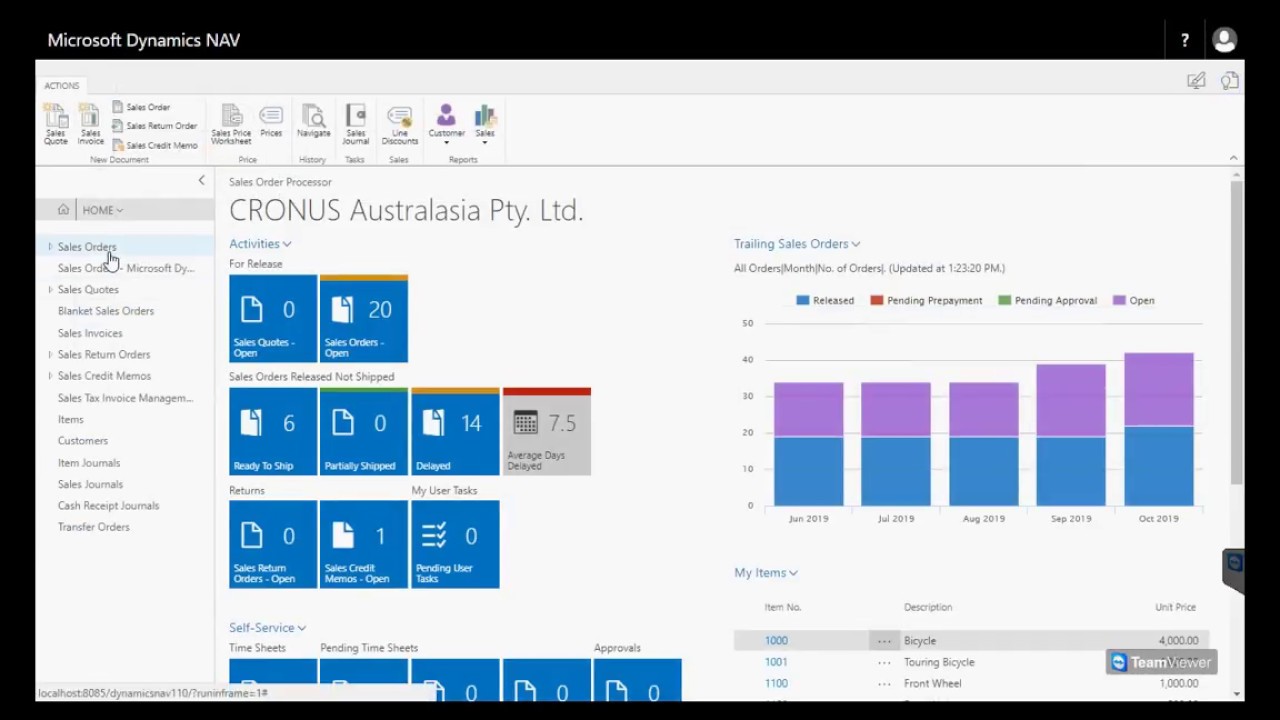Image resolution: width=1280 pixels, height=720 pixels.
Task: Open Line Discounts action
Action: 399,125
